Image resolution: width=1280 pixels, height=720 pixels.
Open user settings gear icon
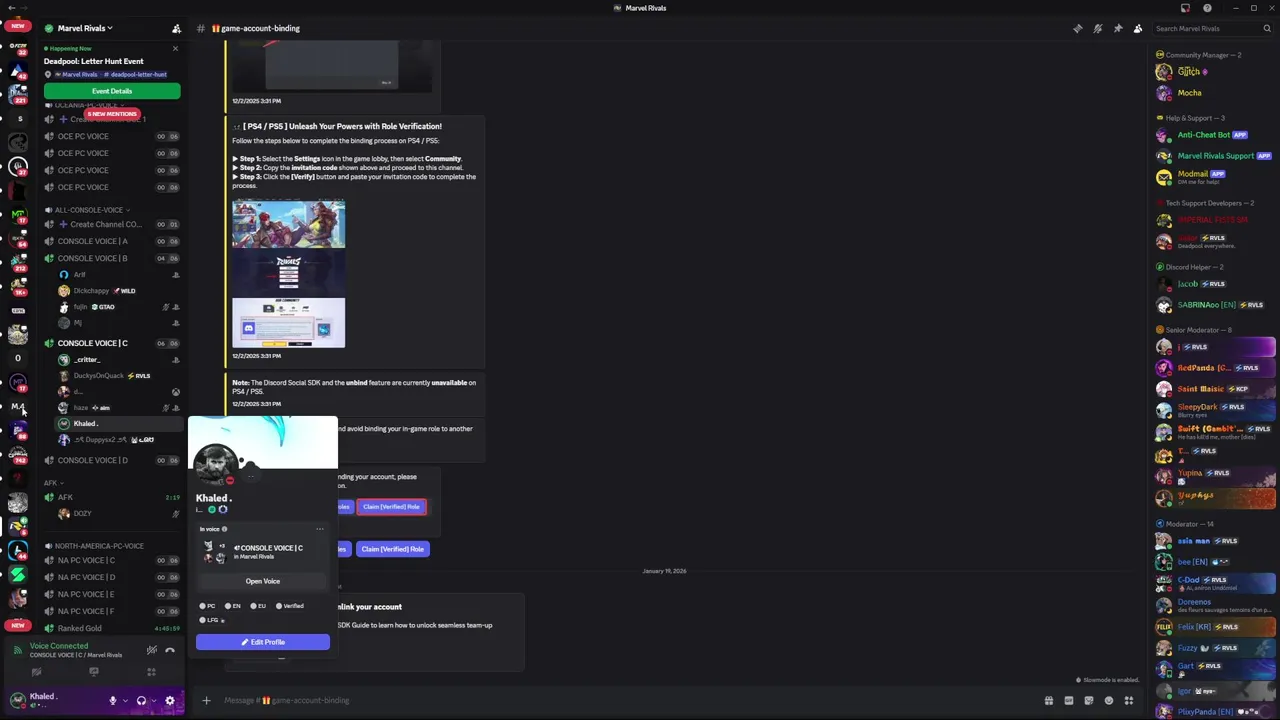click(x=169, y=701)
